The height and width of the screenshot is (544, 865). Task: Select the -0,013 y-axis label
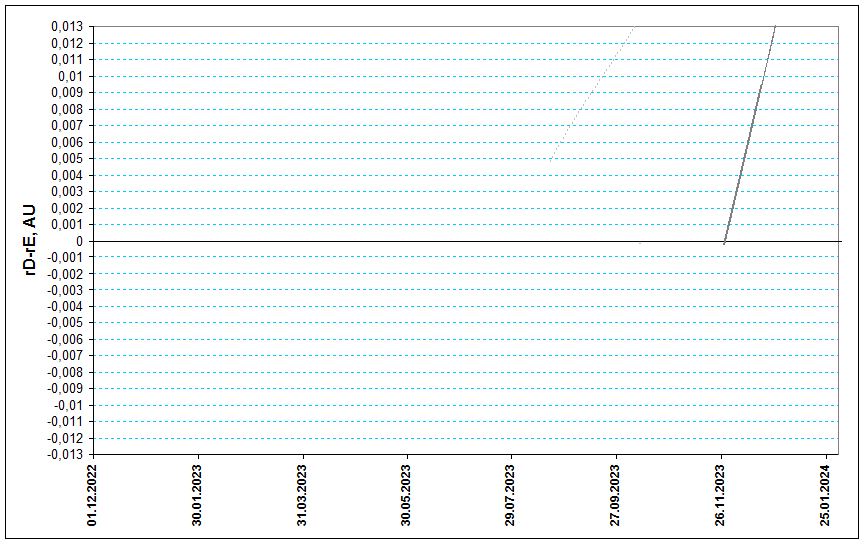(x=65, y=455)
